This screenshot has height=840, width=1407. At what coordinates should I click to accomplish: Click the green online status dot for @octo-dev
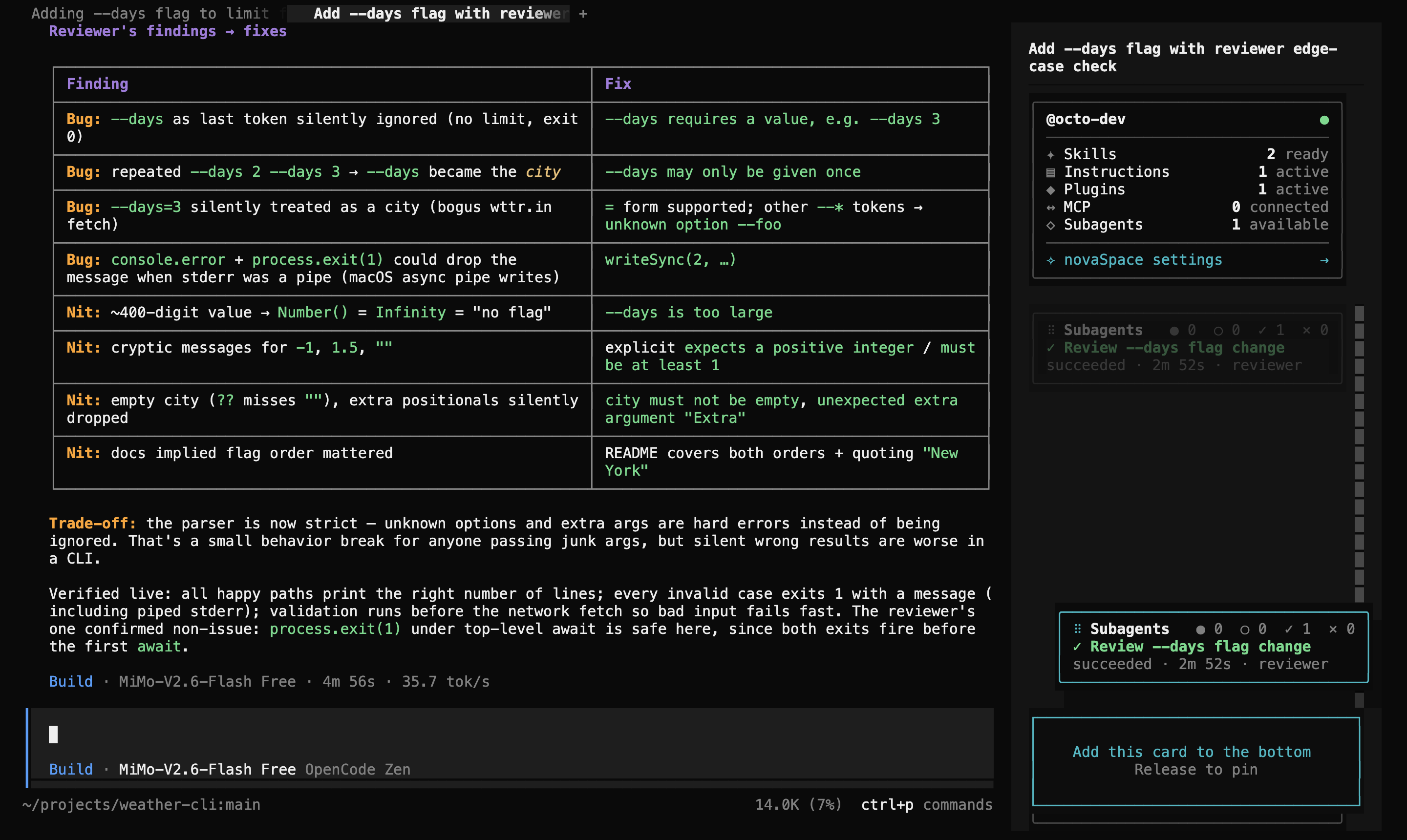click(x=1324, y=120)
